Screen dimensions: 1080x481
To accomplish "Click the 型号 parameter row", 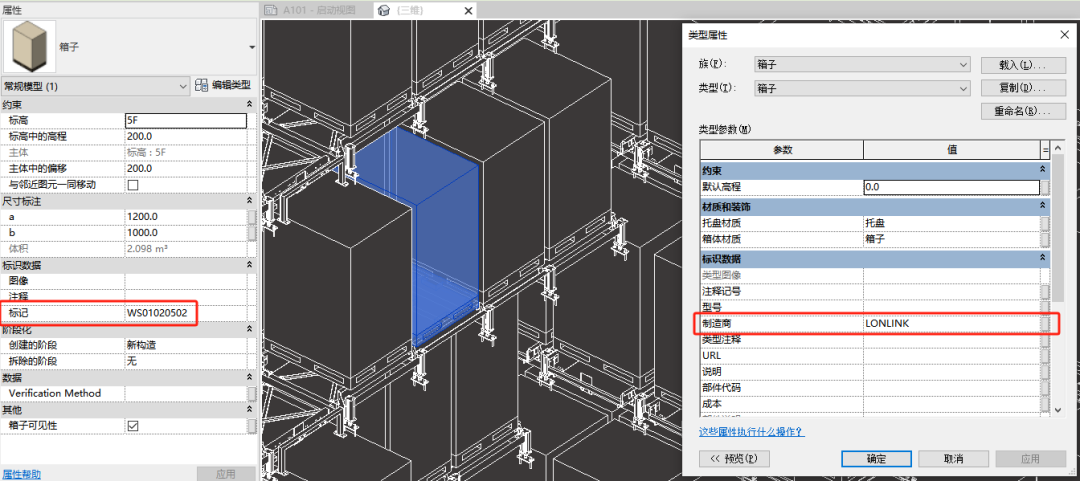I will pyautogui.click(x=875, y=307).
